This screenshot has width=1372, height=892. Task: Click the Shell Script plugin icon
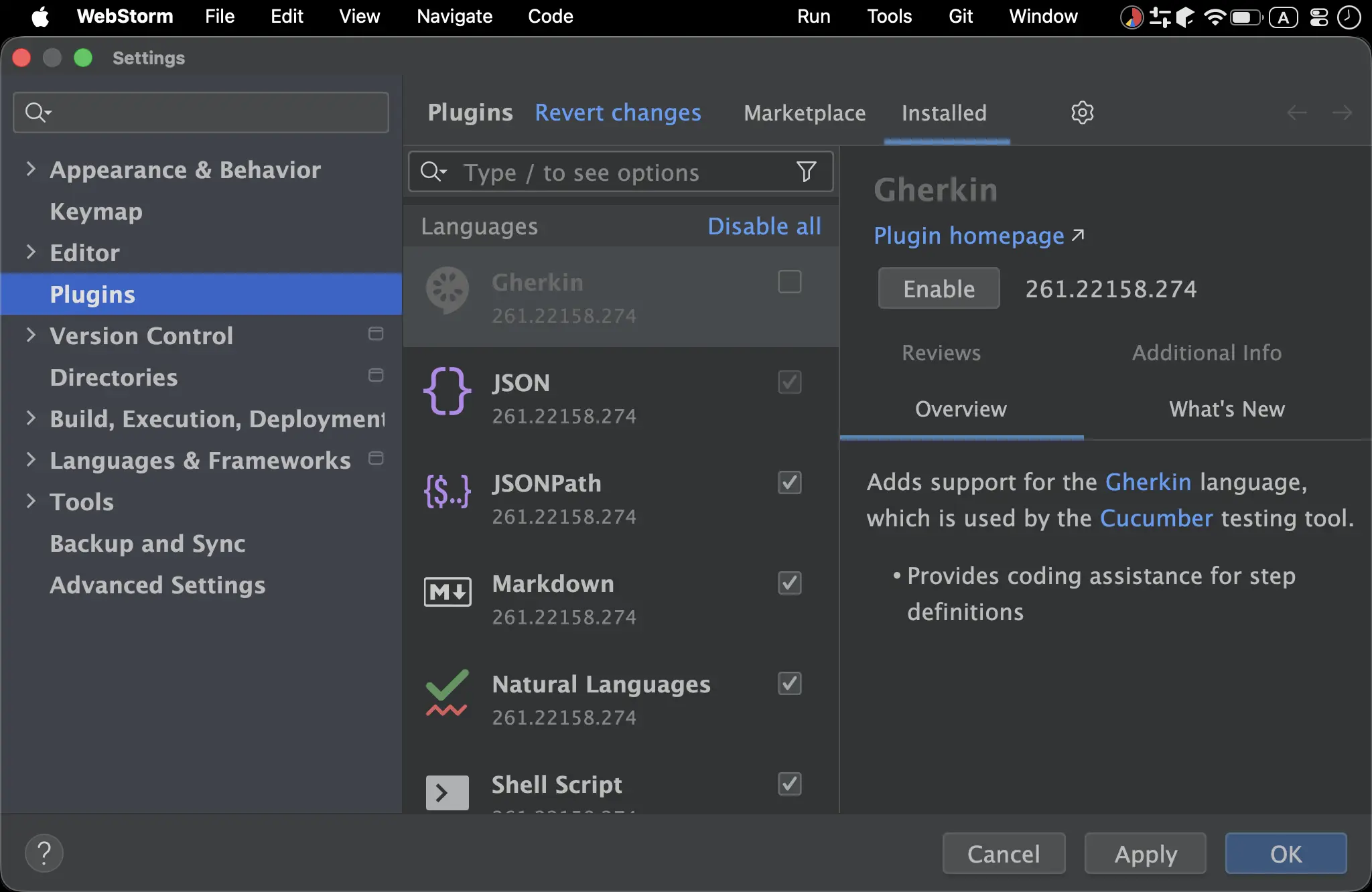tap(447, 792)
